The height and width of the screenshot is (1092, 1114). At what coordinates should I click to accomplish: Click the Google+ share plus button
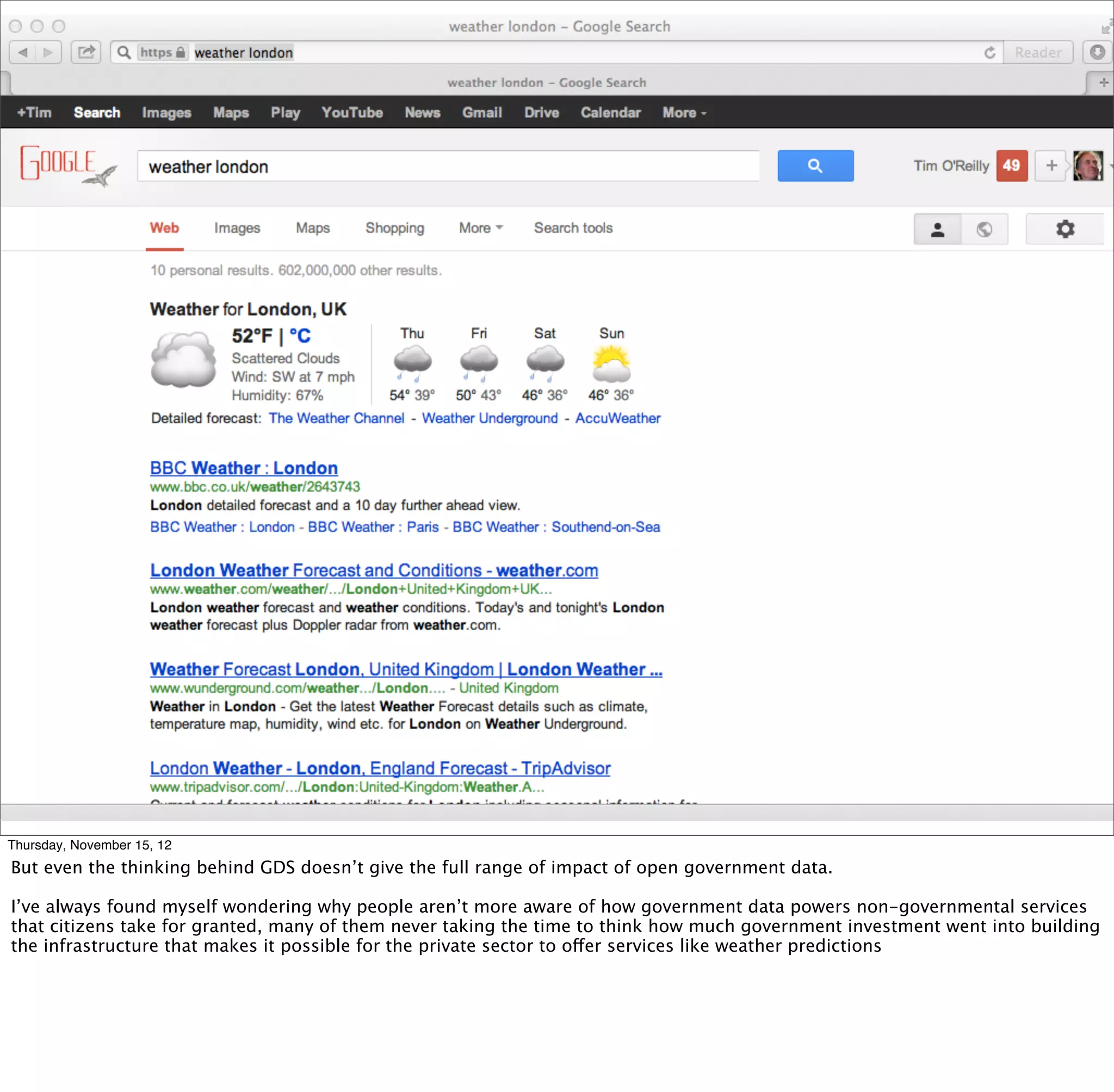[x=1051, y=166]
